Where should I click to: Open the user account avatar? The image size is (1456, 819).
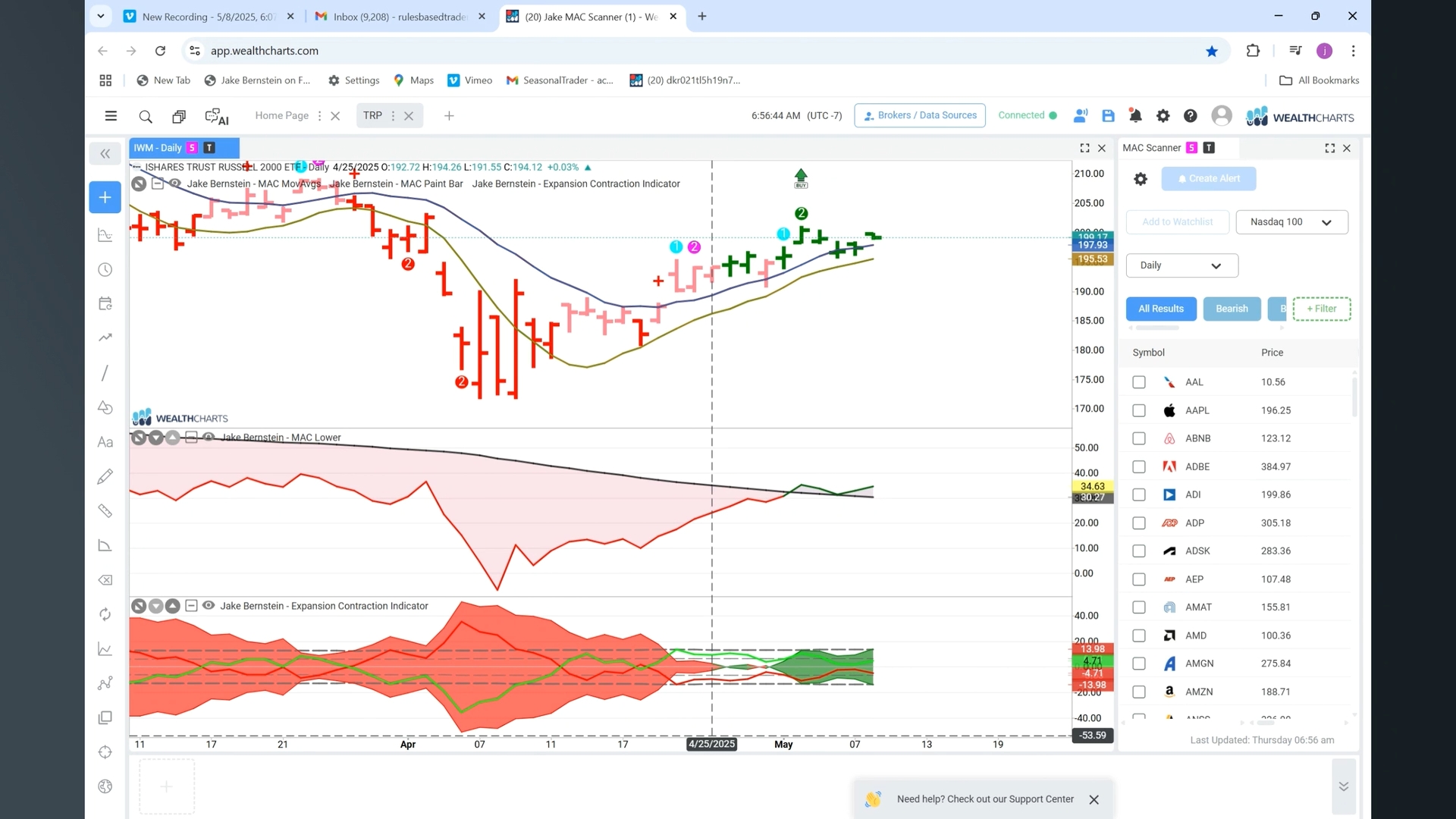click(x=1222, y=116)
